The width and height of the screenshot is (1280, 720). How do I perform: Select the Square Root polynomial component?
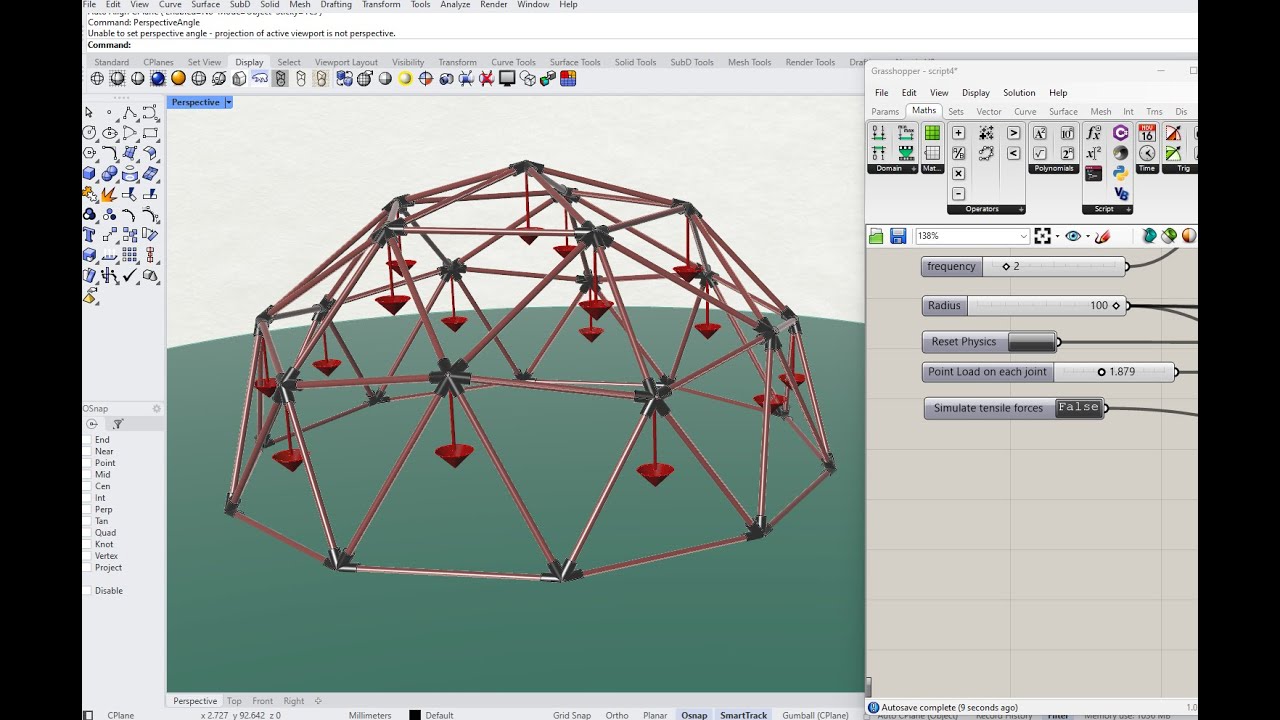tap(1040, 153)
